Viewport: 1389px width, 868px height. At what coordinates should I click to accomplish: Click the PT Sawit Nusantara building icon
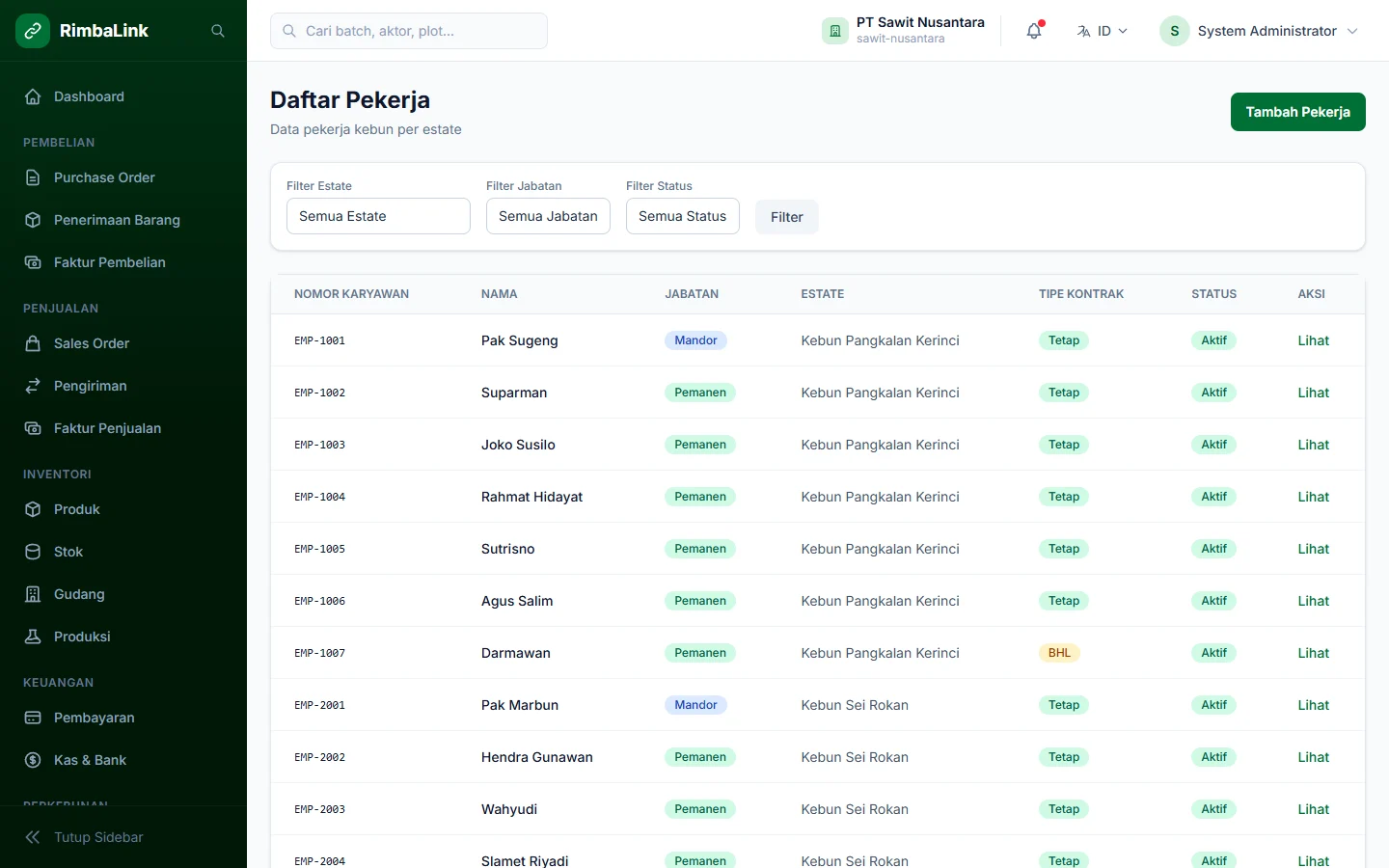(835, 31)
